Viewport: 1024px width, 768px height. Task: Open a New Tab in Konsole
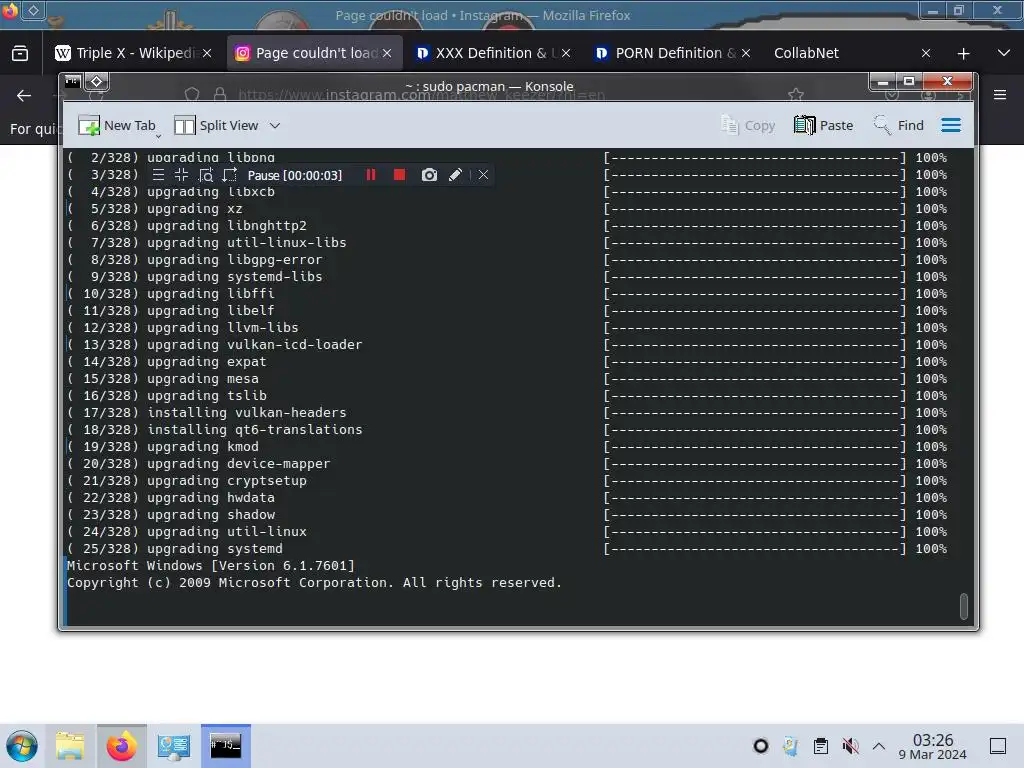116,125
